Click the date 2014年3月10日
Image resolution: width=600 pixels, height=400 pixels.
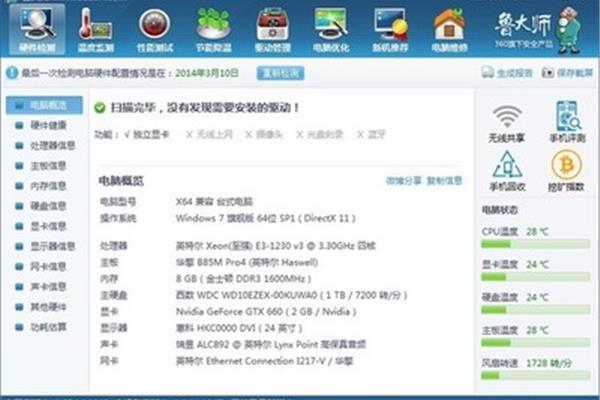207,73
